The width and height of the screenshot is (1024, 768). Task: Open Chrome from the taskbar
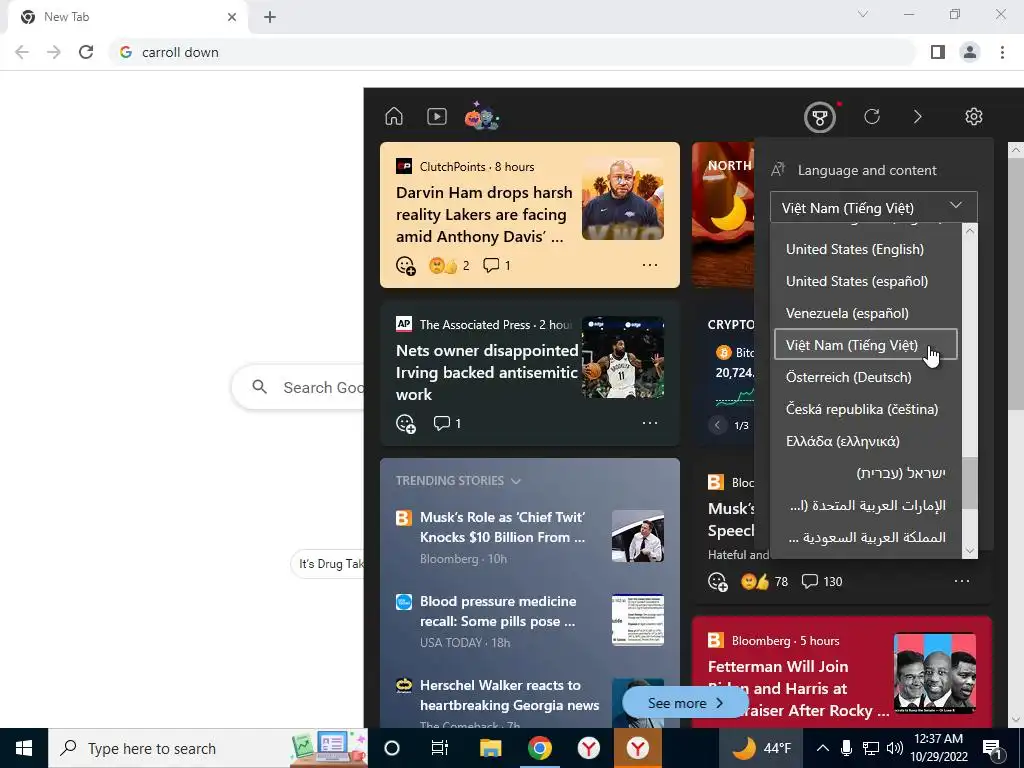(x=539, y=748)
